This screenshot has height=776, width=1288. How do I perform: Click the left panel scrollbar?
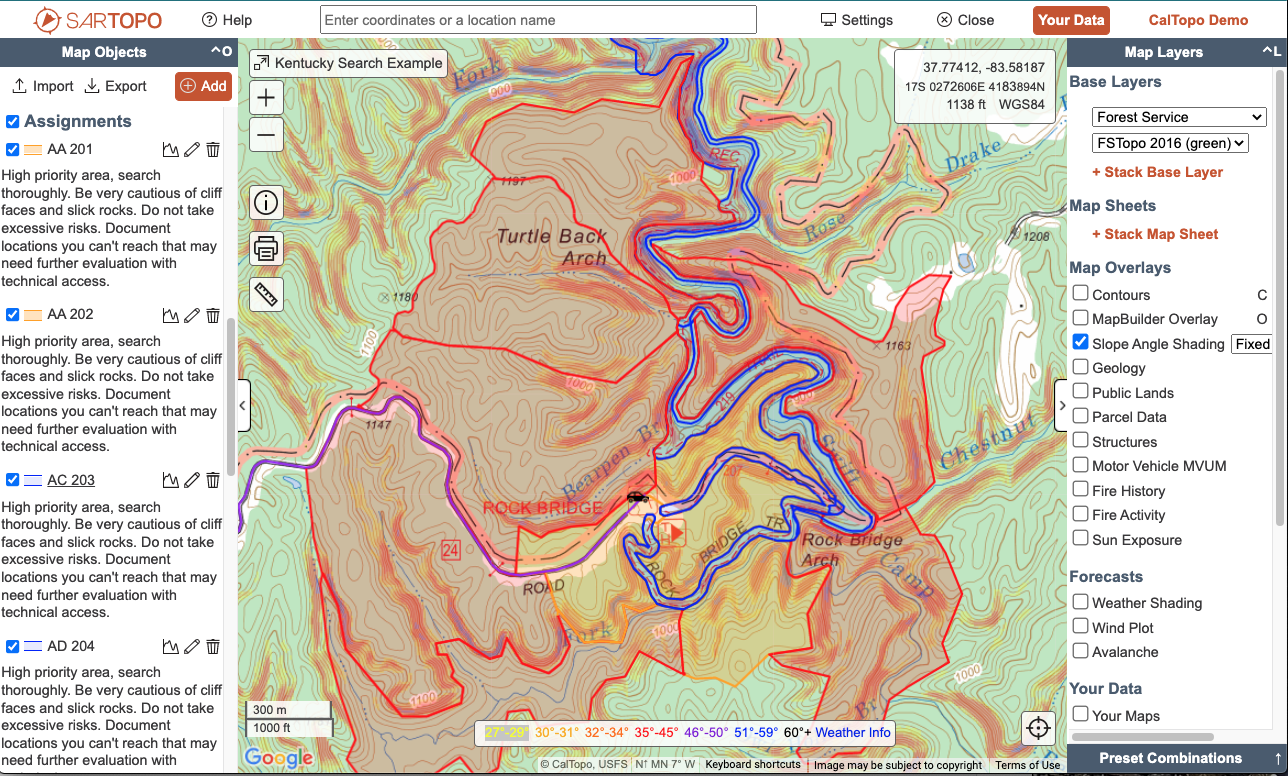tap(231, 396)
